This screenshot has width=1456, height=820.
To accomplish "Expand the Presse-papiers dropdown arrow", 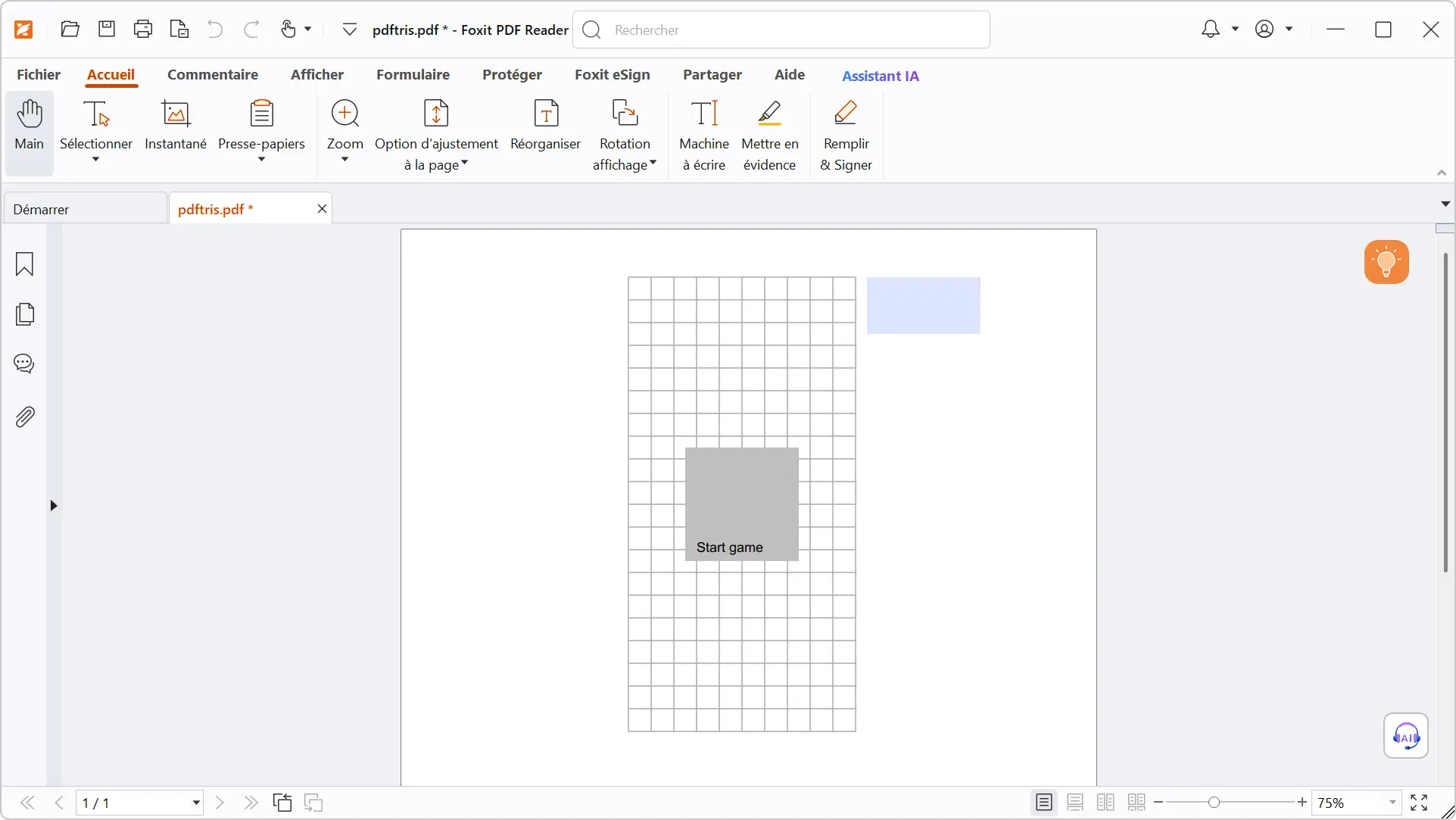I will (x=261, y=160).
